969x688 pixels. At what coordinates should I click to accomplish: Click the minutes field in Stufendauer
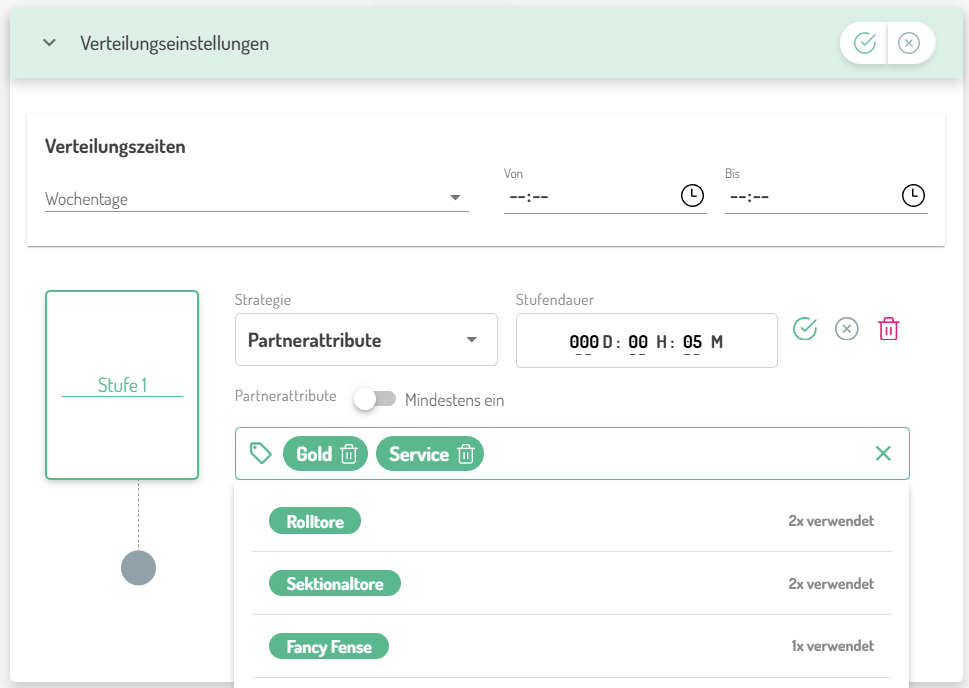(x=692, y=342)
